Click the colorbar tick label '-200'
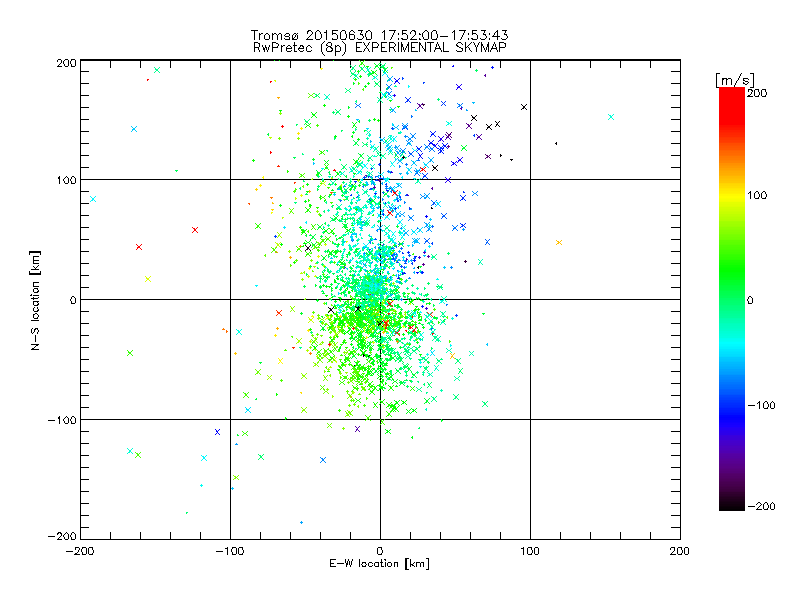The height and width of the screenshot is (600, 800). pyautogui.click(x=761, y=506)
